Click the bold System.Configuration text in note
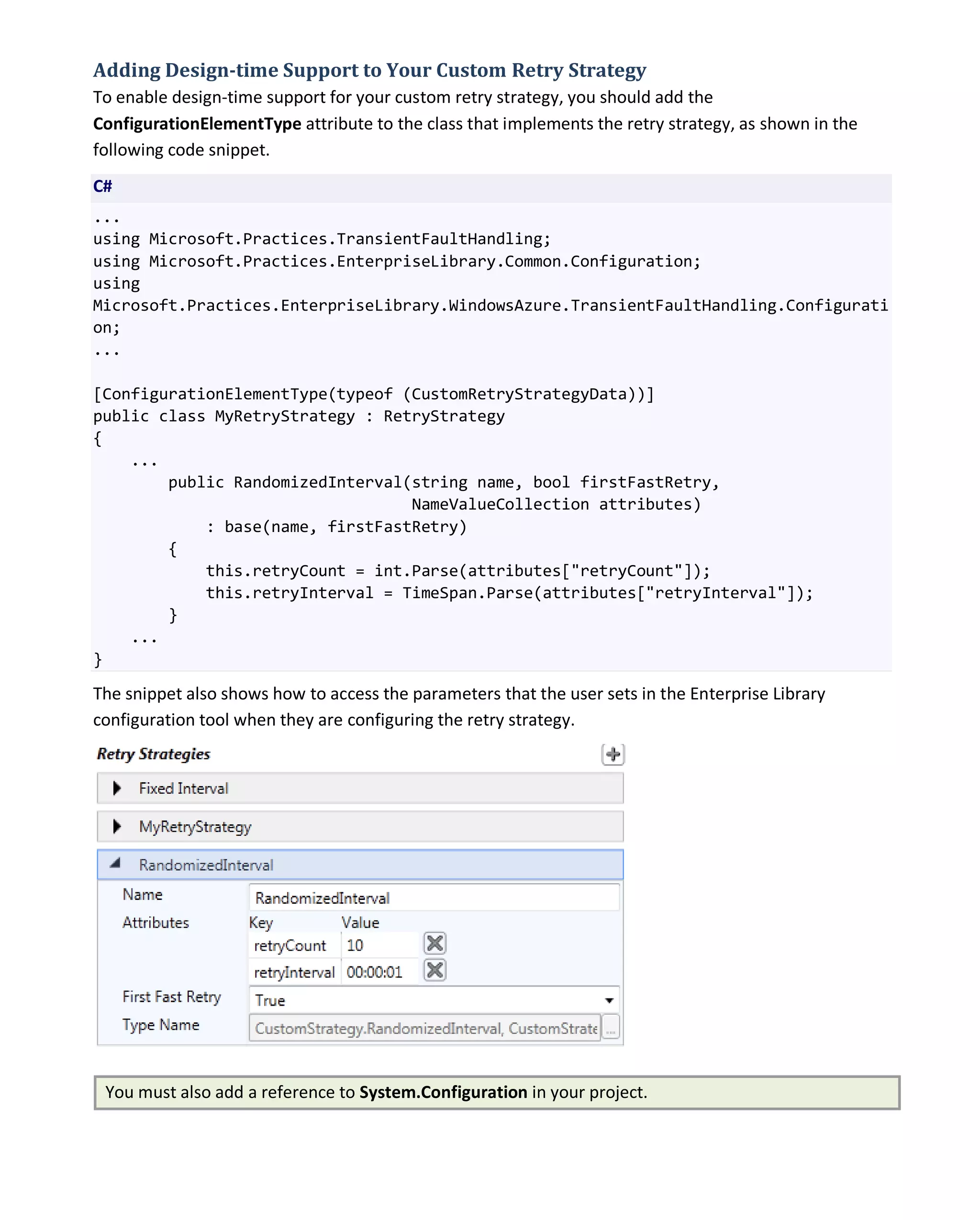The height and width of the screenshot is (1220, 980). click(x=443, y=1092)
